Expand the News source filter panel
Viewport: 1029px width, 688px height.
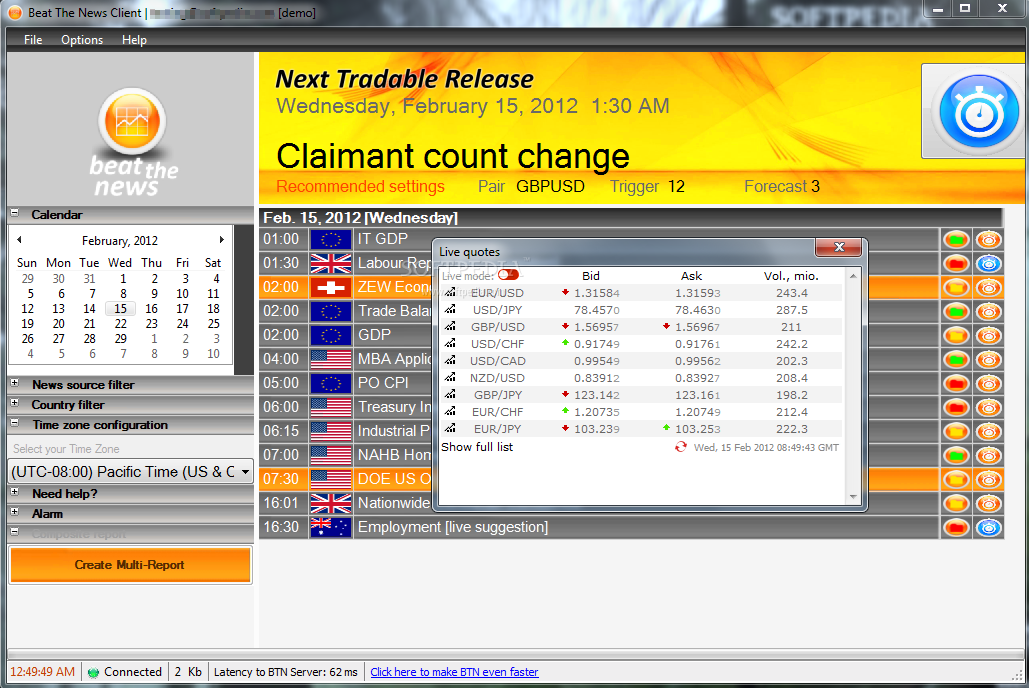coord(14,383)
